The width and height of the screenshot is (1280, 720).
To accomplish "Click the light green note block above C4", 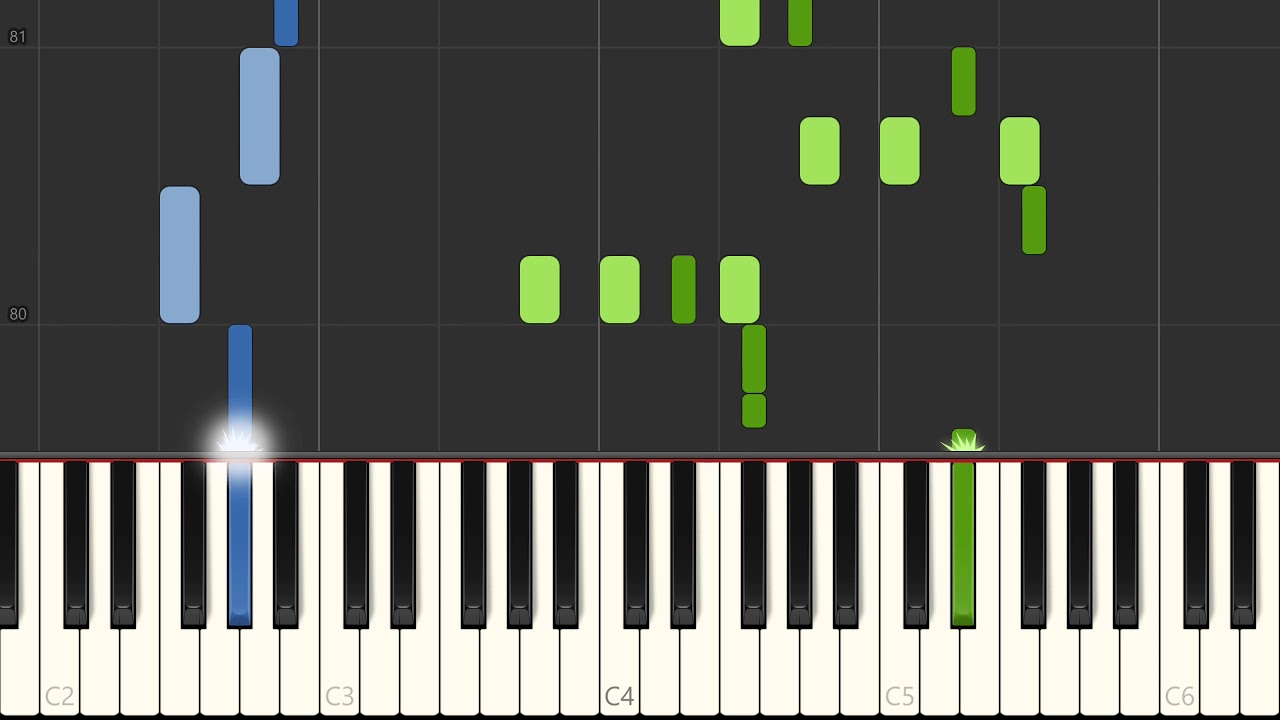I will pos(620,290).
